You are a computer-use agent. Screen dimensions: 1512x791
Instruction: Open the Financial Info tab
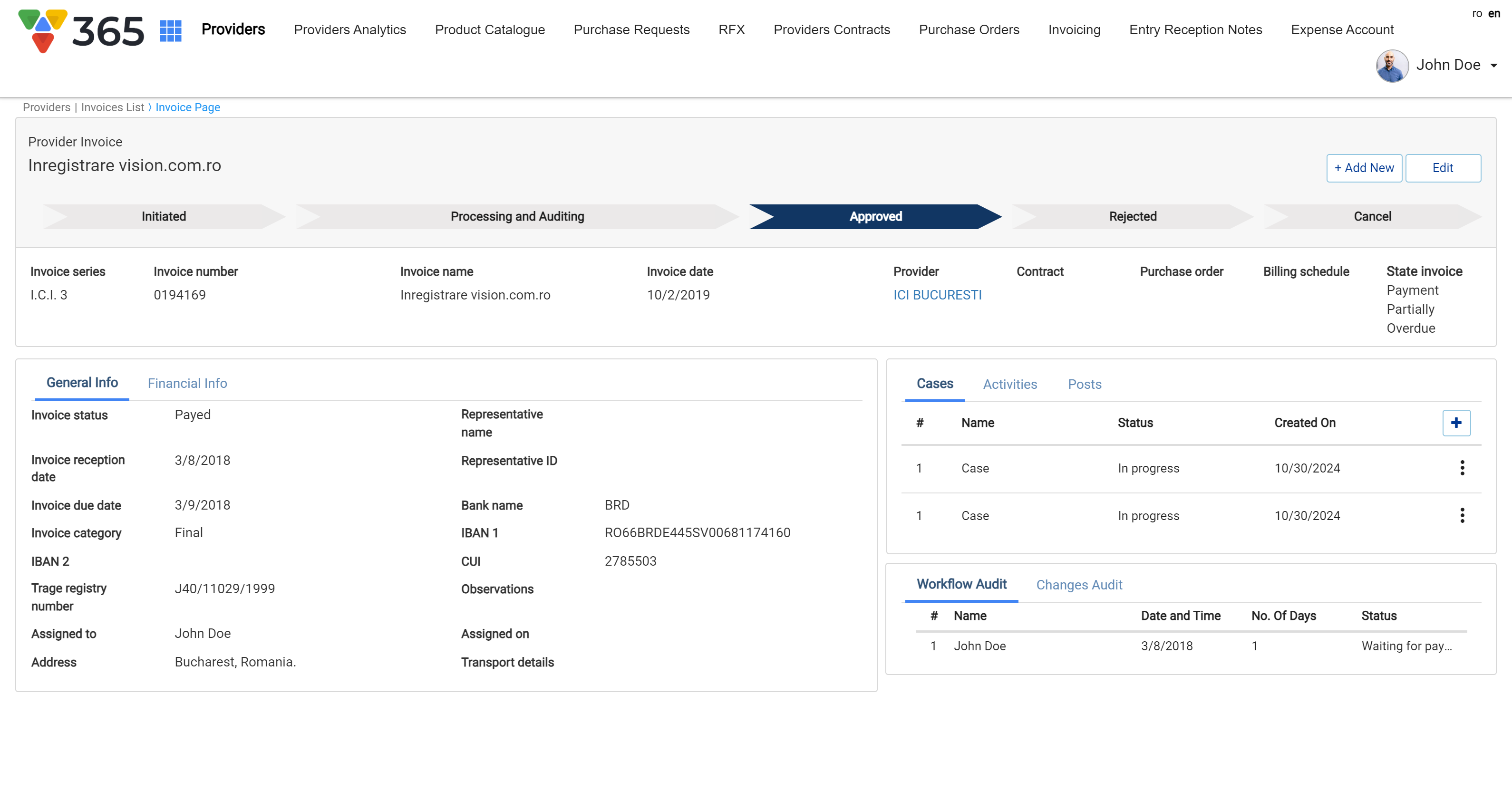click(x=187, y=383)
